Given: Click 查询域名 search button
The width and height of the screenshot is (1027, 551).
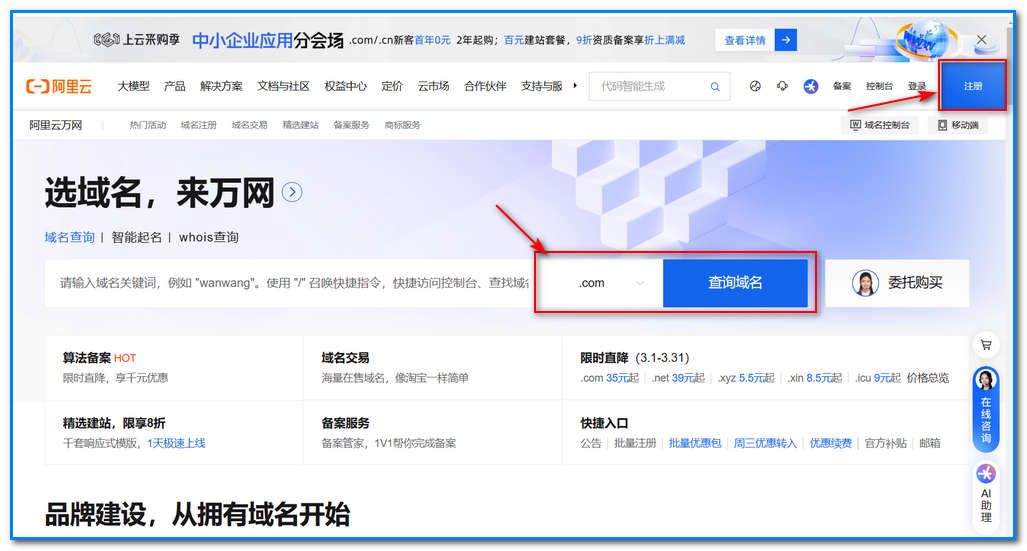Looking at the screenshot, I should coord(735,283).
